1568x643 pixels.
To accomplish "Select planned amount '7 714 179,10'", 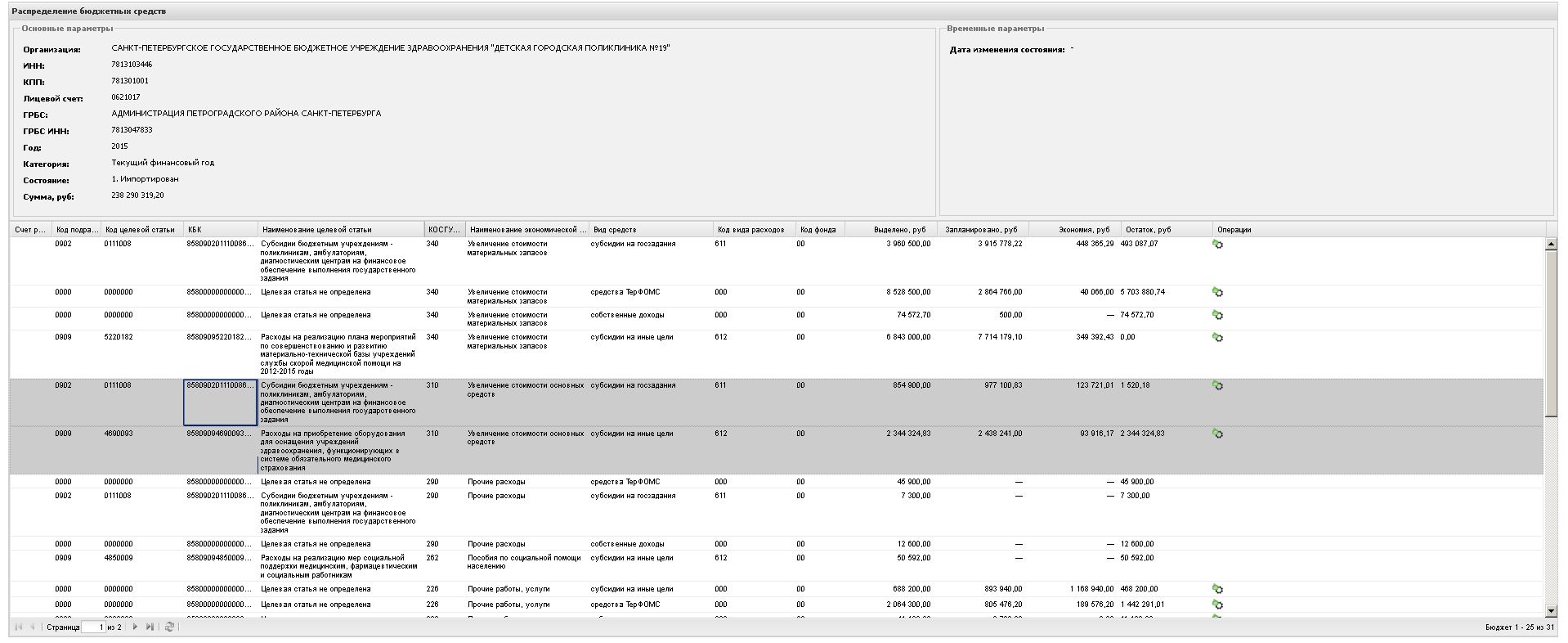I will coord(999,337).
